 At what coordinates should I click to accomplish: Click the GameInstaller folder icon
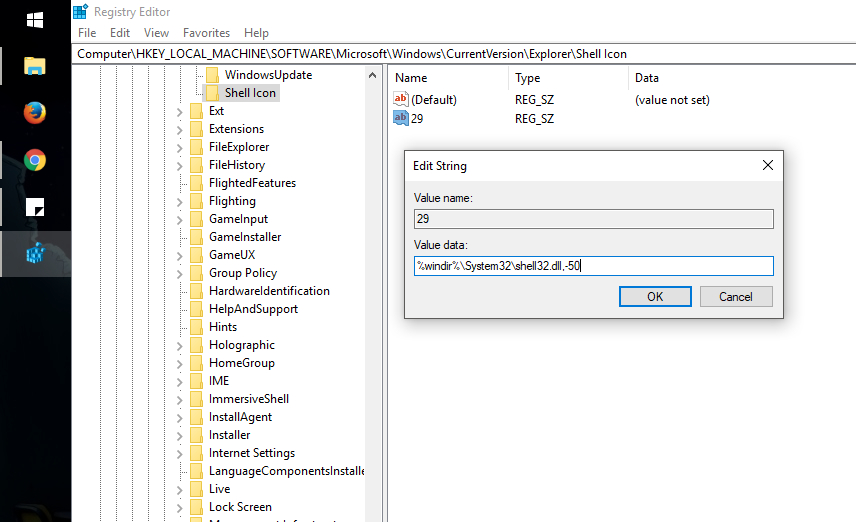[197, 237]
